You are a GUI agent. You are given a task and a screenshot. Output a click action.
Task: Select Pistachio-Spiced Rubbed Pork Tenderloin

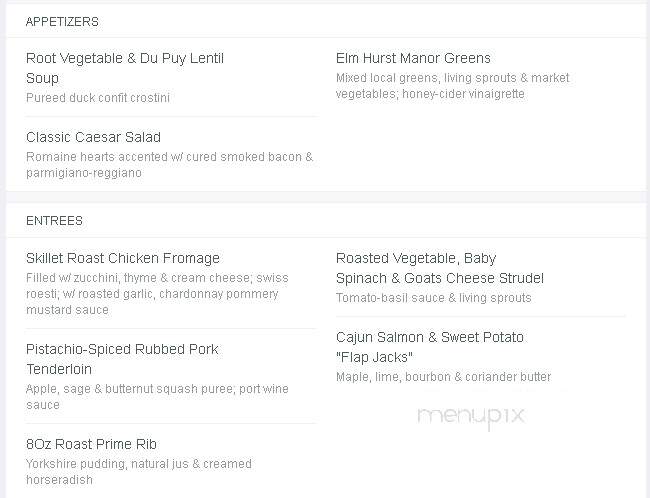click(122, 359)
